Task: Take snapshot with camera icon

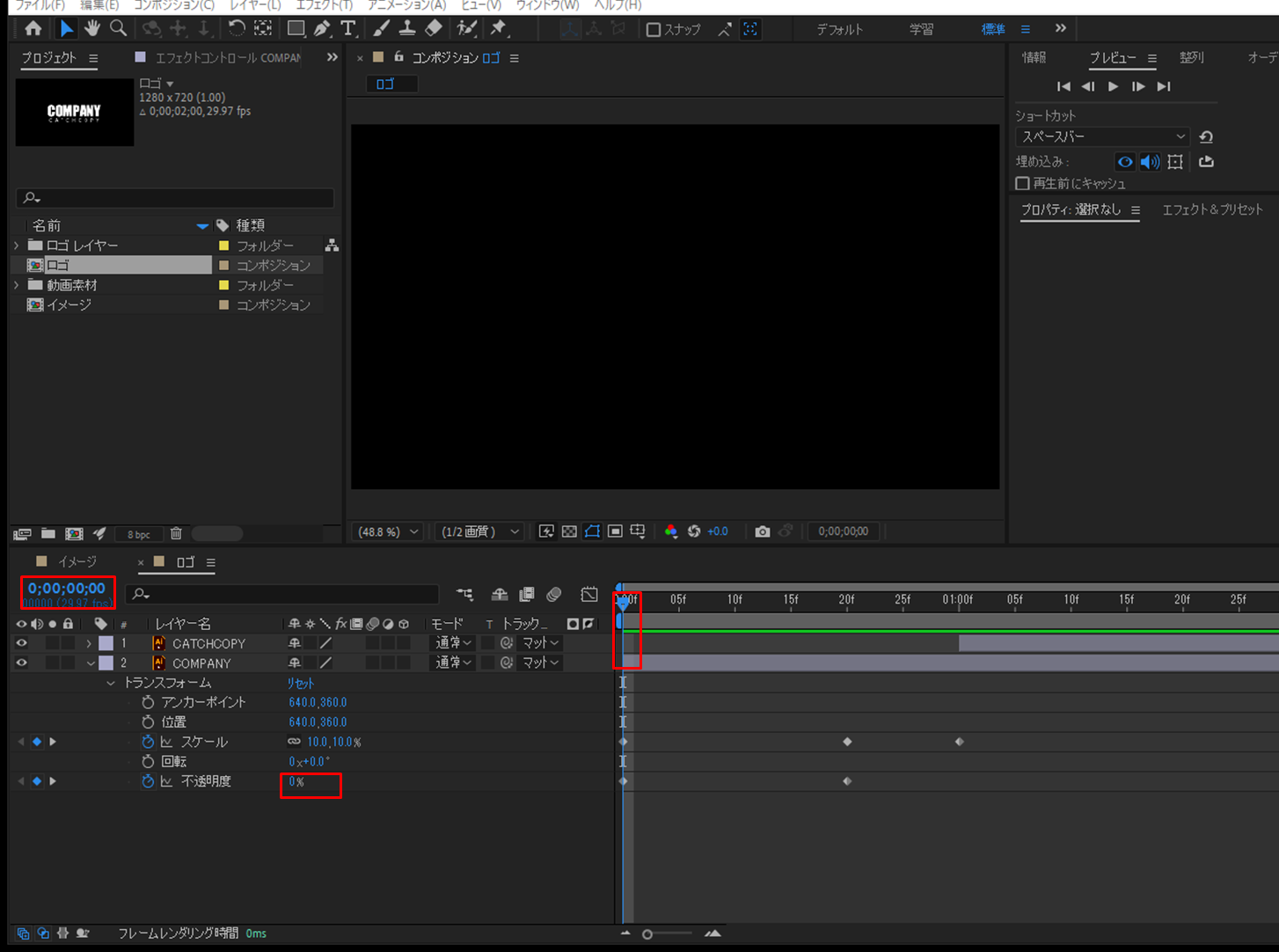Action: [762, 531]
